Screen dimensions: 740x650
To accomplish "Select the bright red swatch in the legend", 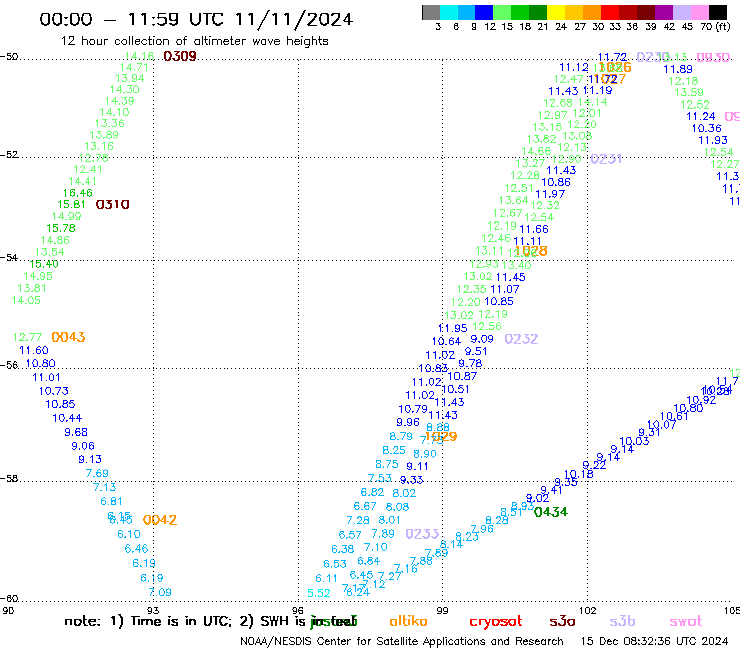I will [x=610, y=12].
